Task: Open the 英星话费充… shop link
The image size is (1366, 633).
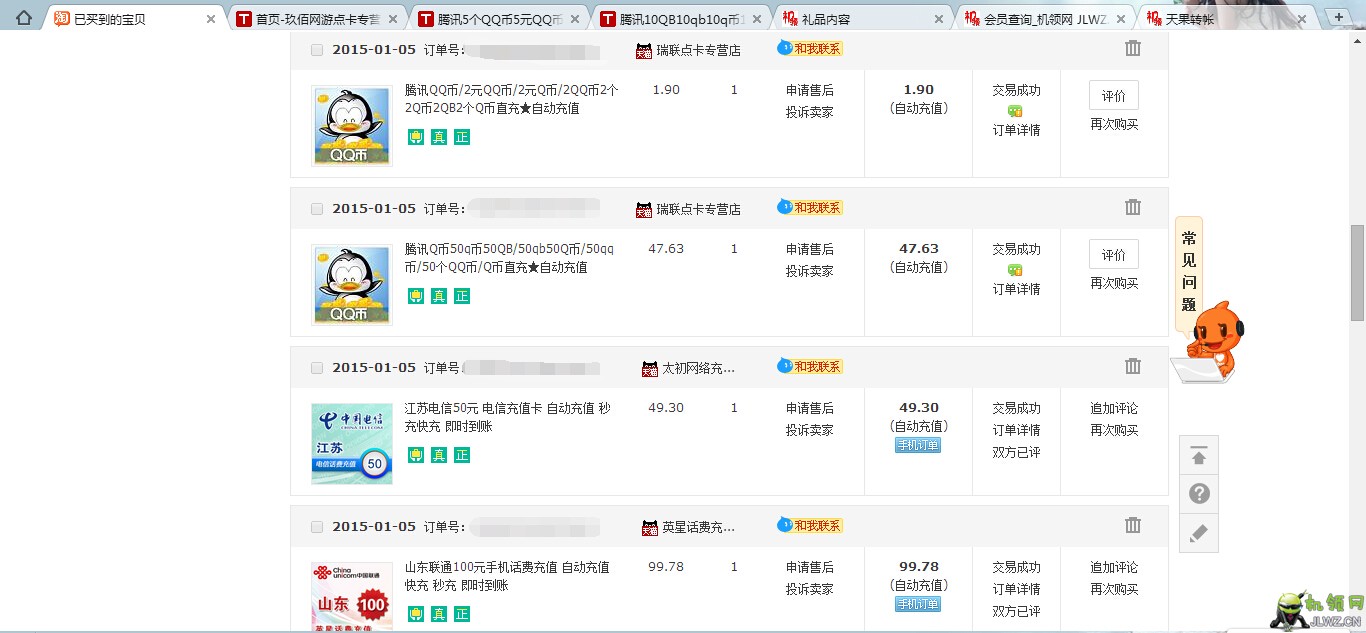Action: [x=698, y=527]
